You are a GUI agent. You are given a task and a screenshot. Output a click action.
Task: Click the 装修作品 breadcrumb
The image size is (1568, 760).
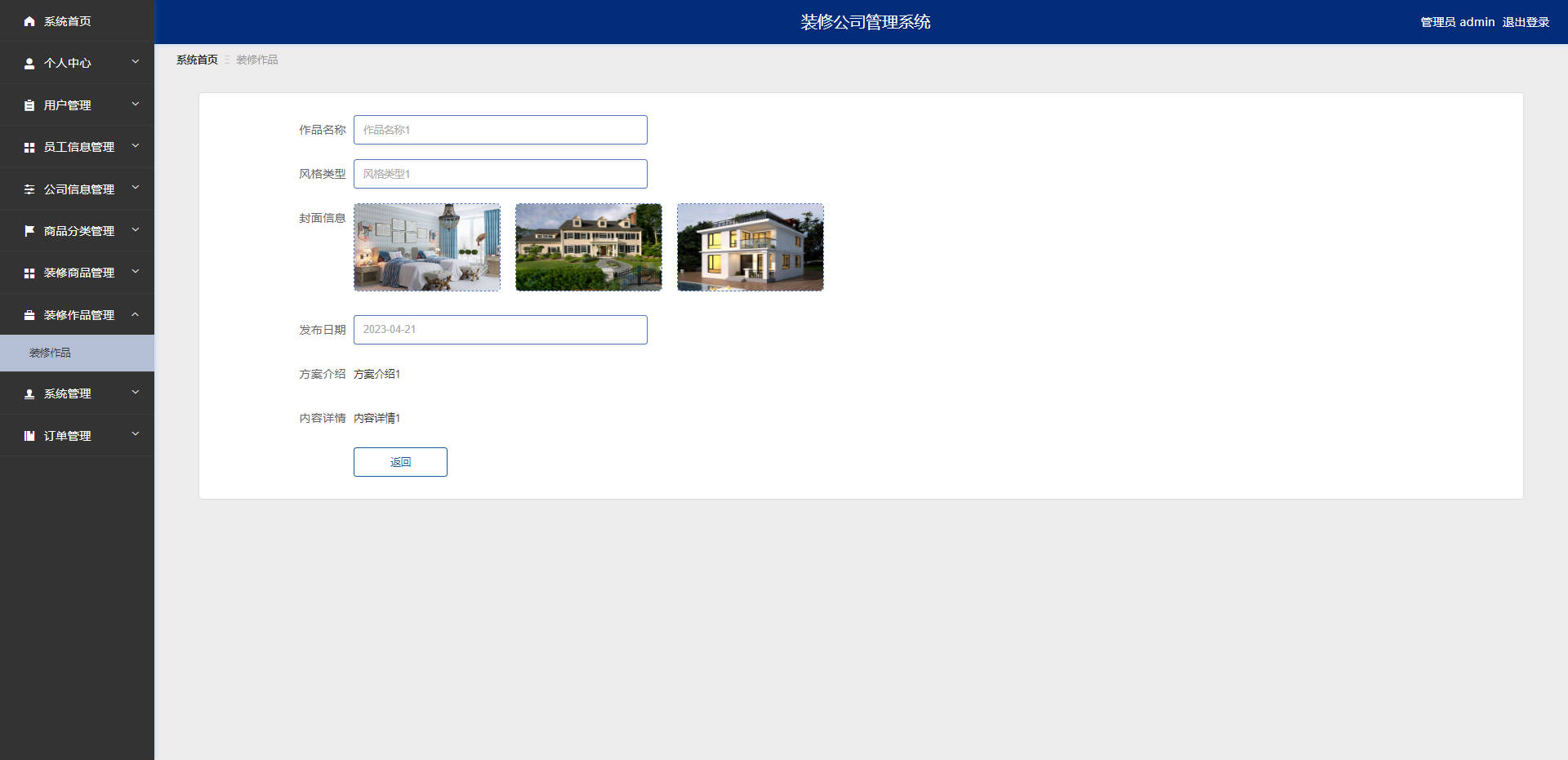pos(257,60)
